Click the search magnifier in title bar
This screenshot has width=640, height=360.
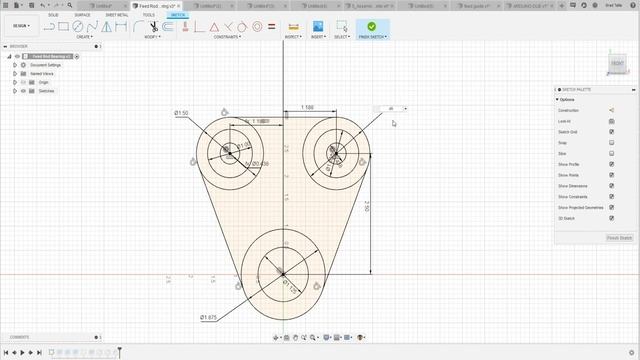pyautogui.click(x=70, y=5)
